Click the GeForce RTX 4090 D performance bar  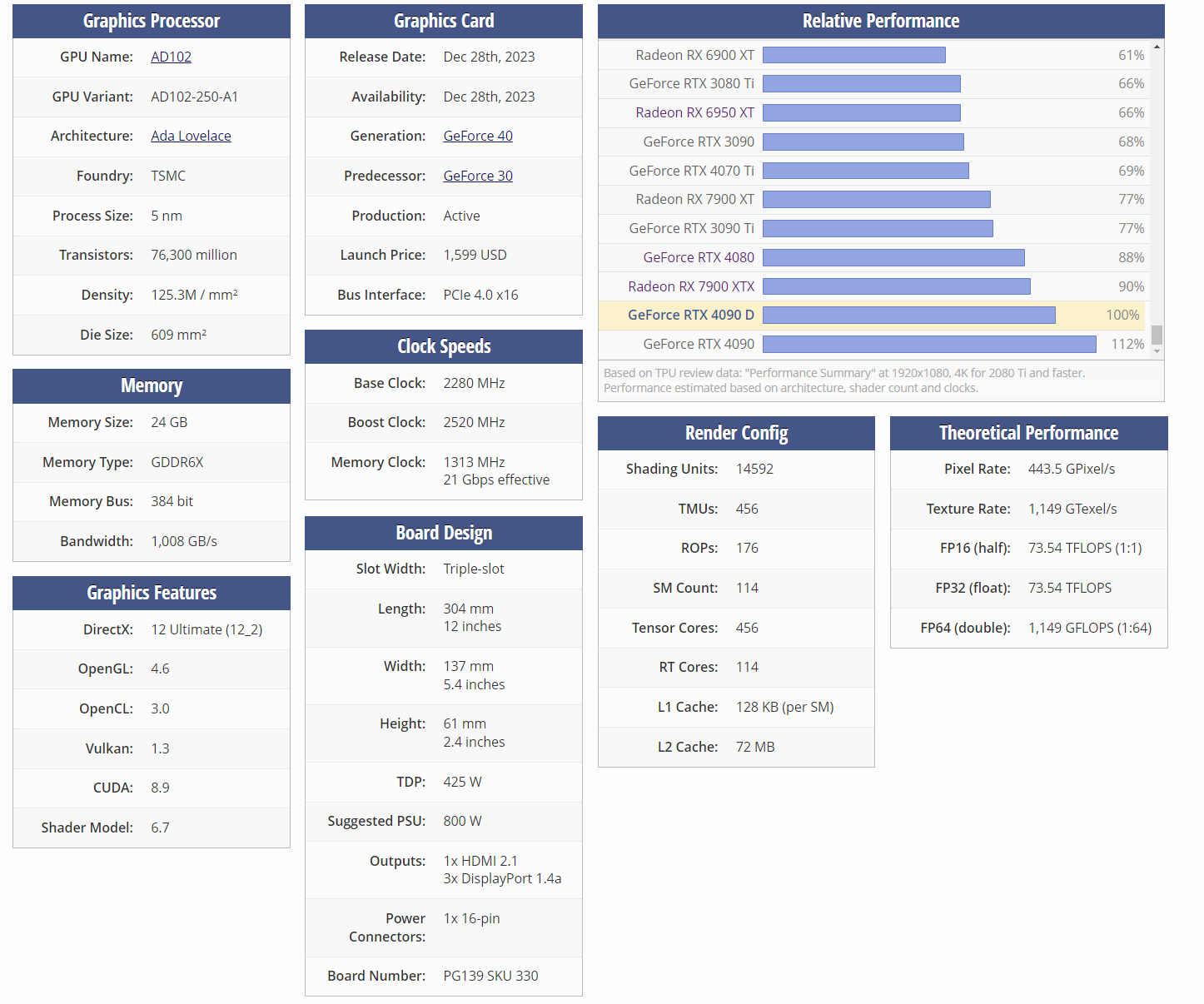coord(909,315)
